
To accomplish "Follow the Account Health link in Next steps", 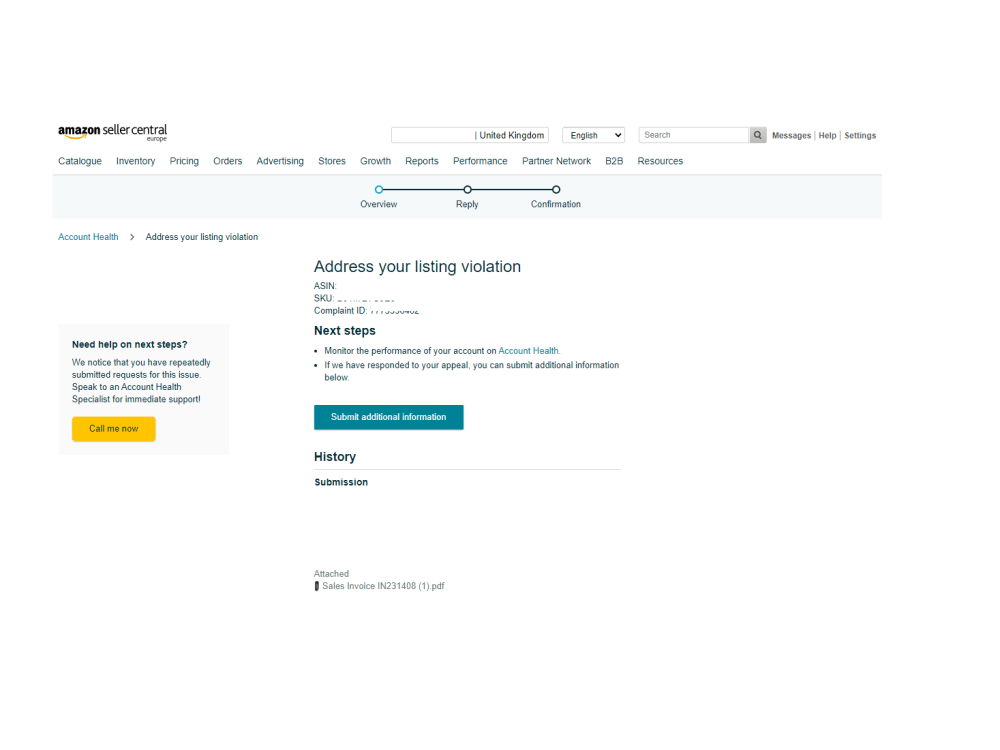I will click(x=528, y=351).
